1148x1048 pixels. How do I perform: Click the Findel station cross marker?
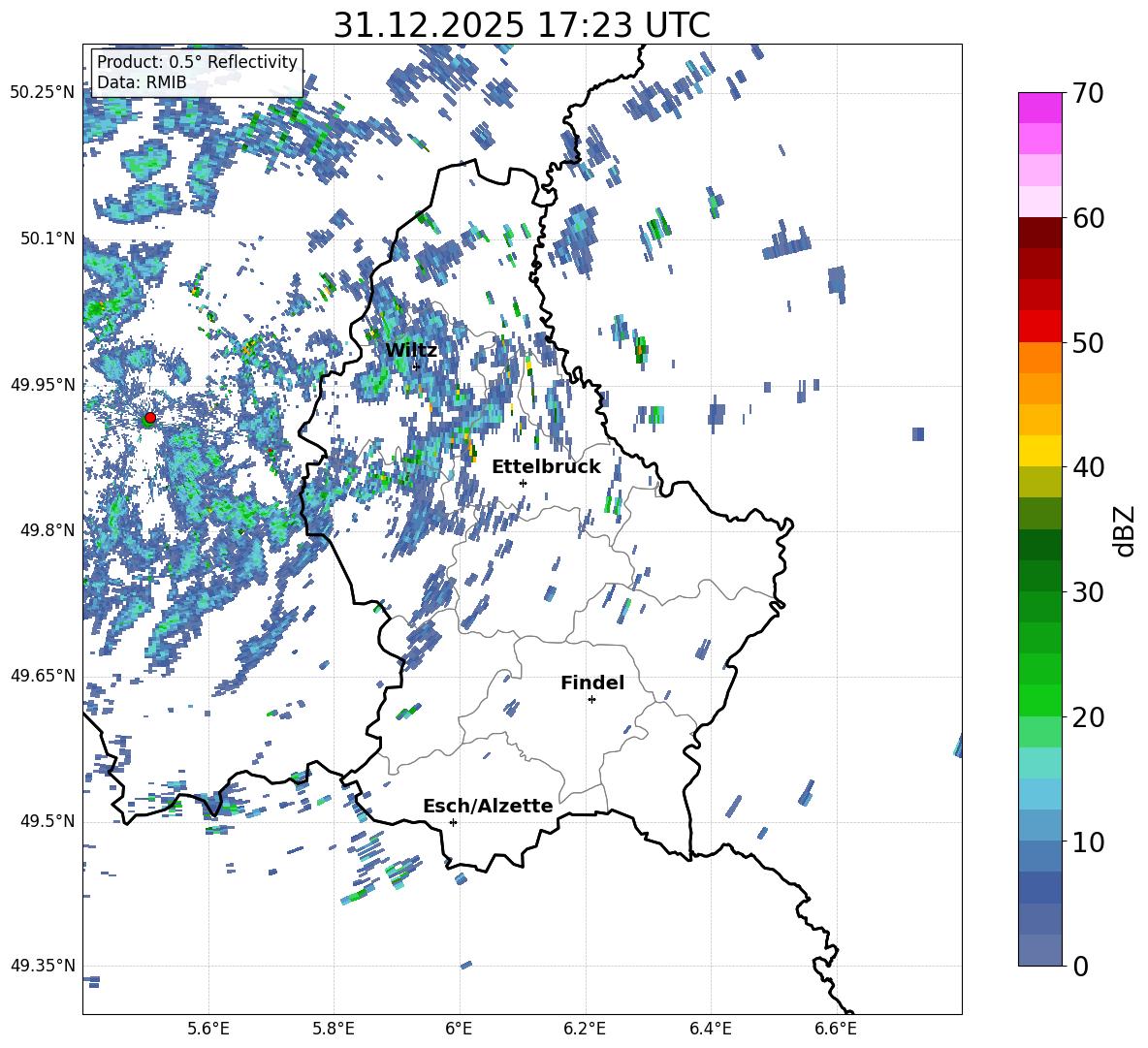click(591, 699)
